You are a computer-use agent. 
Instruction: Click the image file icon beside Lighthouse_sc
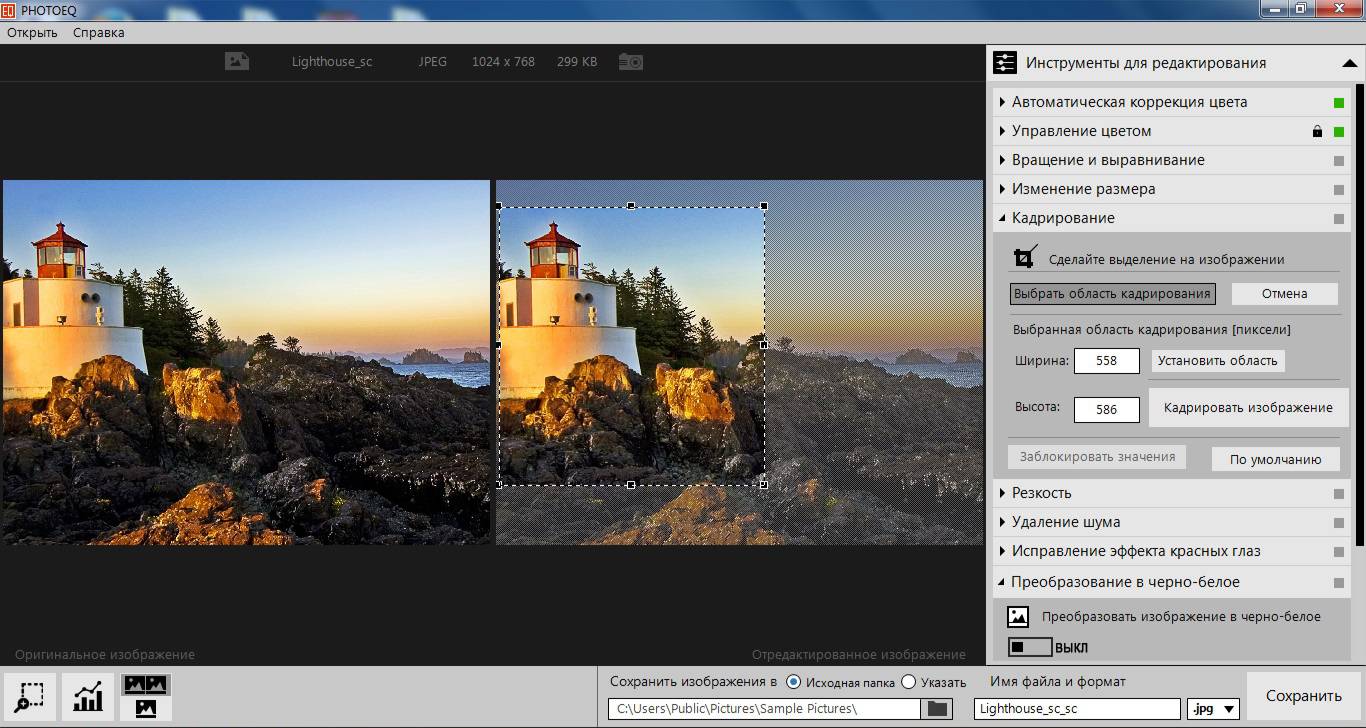[236, 61]
